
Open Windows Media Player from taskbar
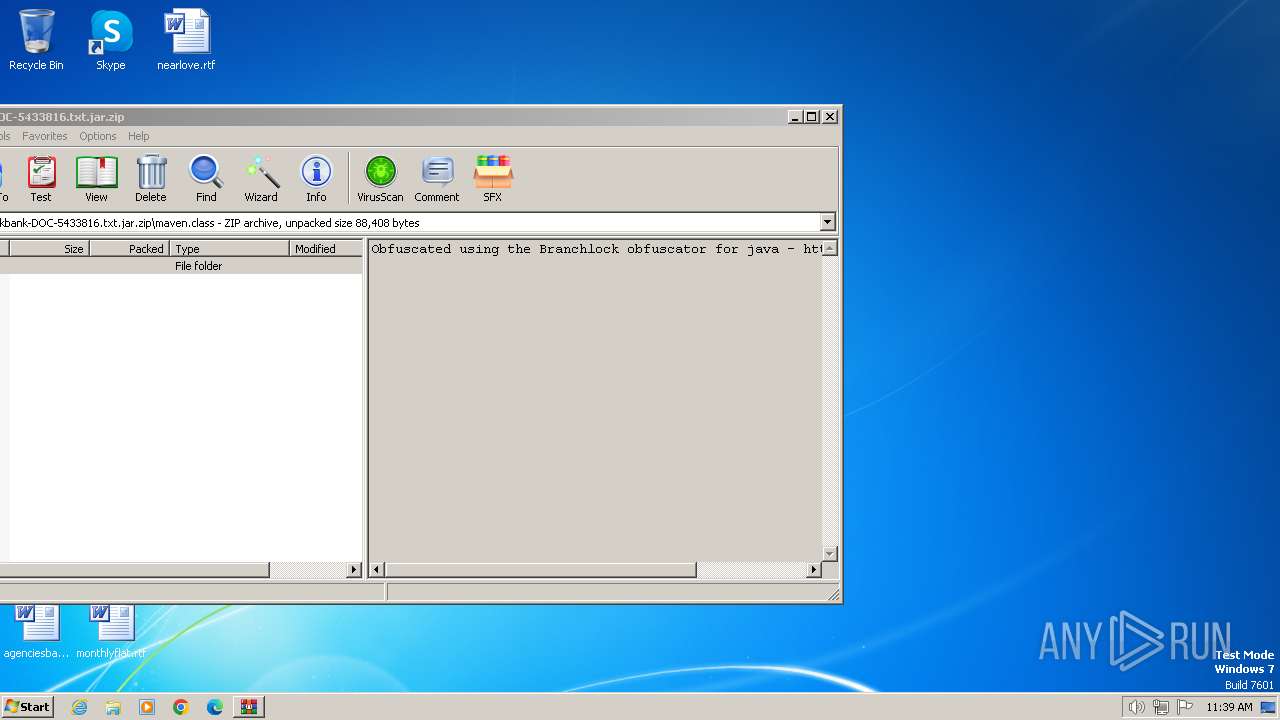tap(147, 707)
